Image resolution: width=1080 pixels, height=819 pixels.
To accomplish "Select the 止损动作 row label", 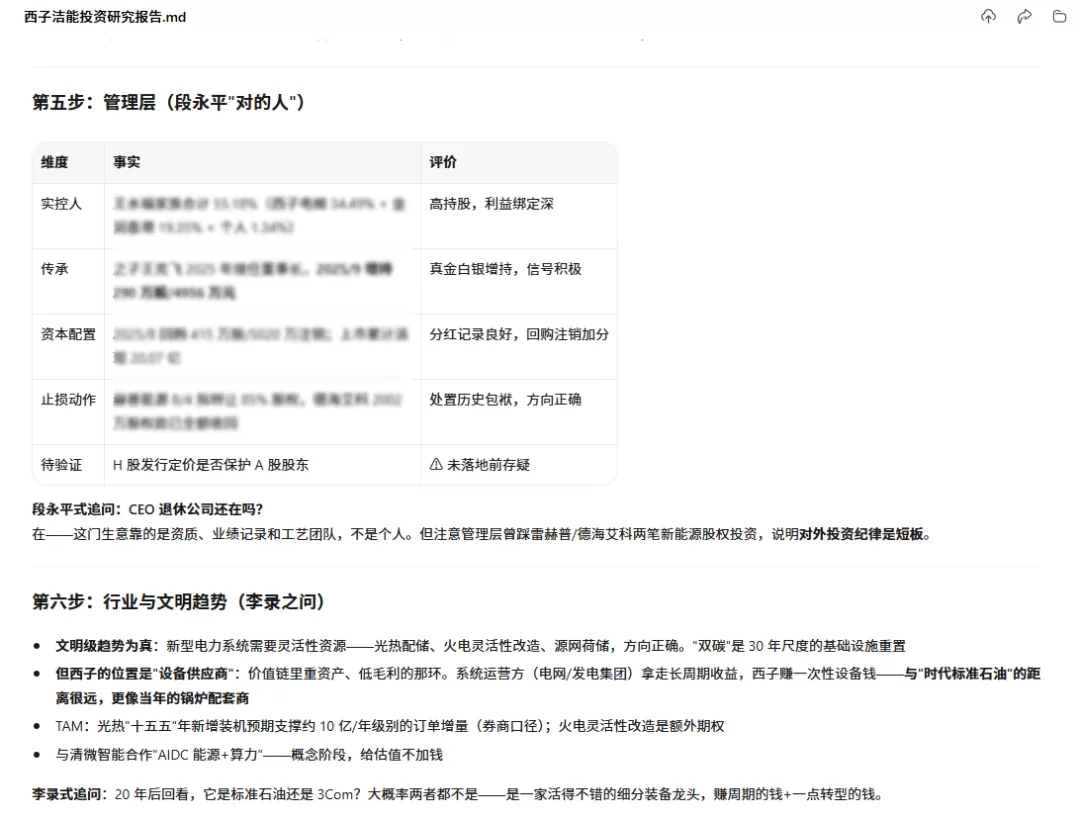I will (x=68, y=400).
